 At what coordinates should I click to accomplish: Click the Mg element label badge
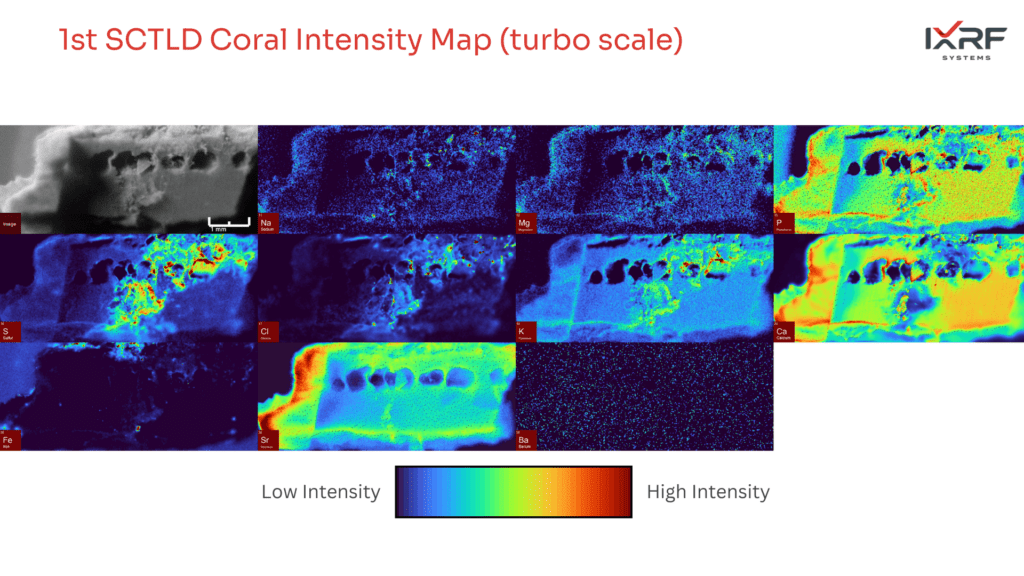(526, 223)
